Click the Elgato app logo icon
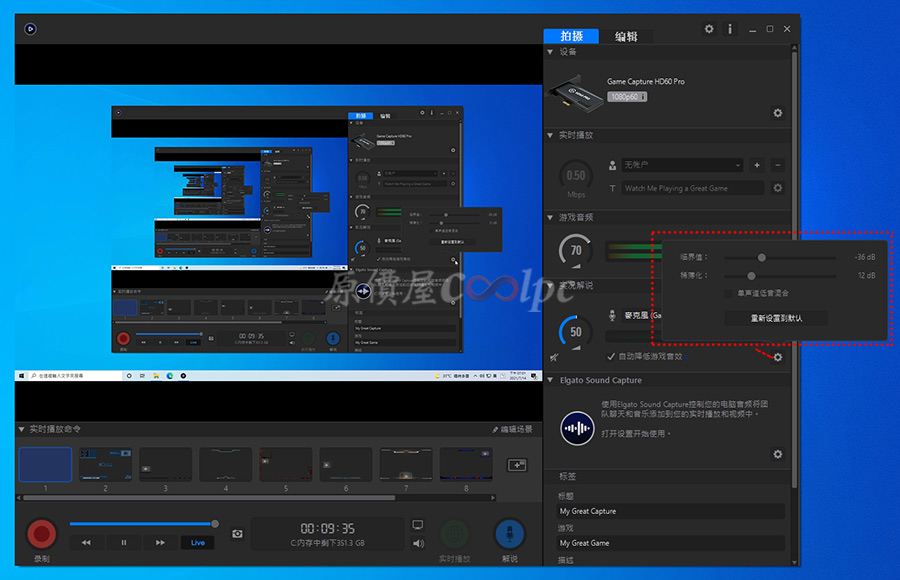 pos(30,29)
